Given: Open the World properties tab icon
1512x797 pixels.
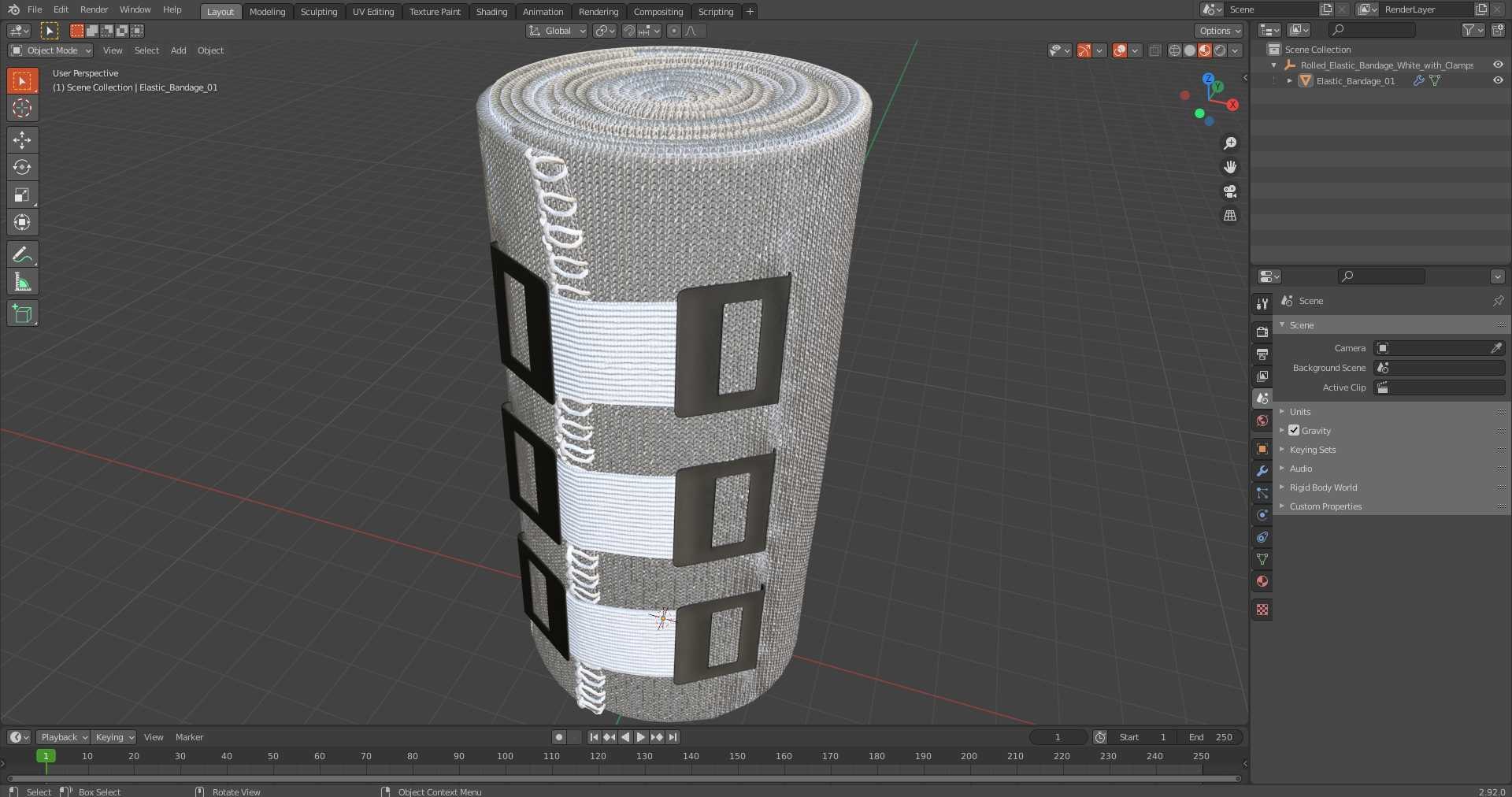Looking at the screenshot, I should pyautogui.click(x=1262, y=421).
